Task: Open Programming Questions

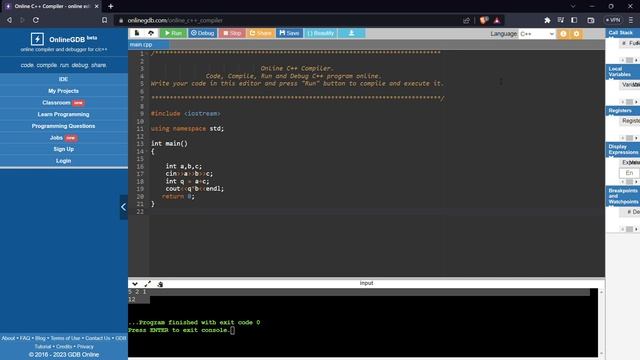Action: 63,126
